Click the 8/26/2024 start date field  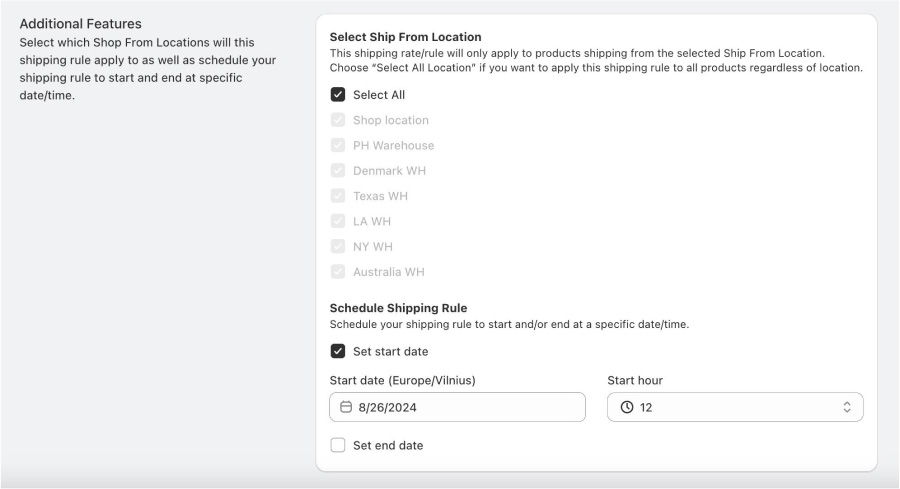(457, 407)
